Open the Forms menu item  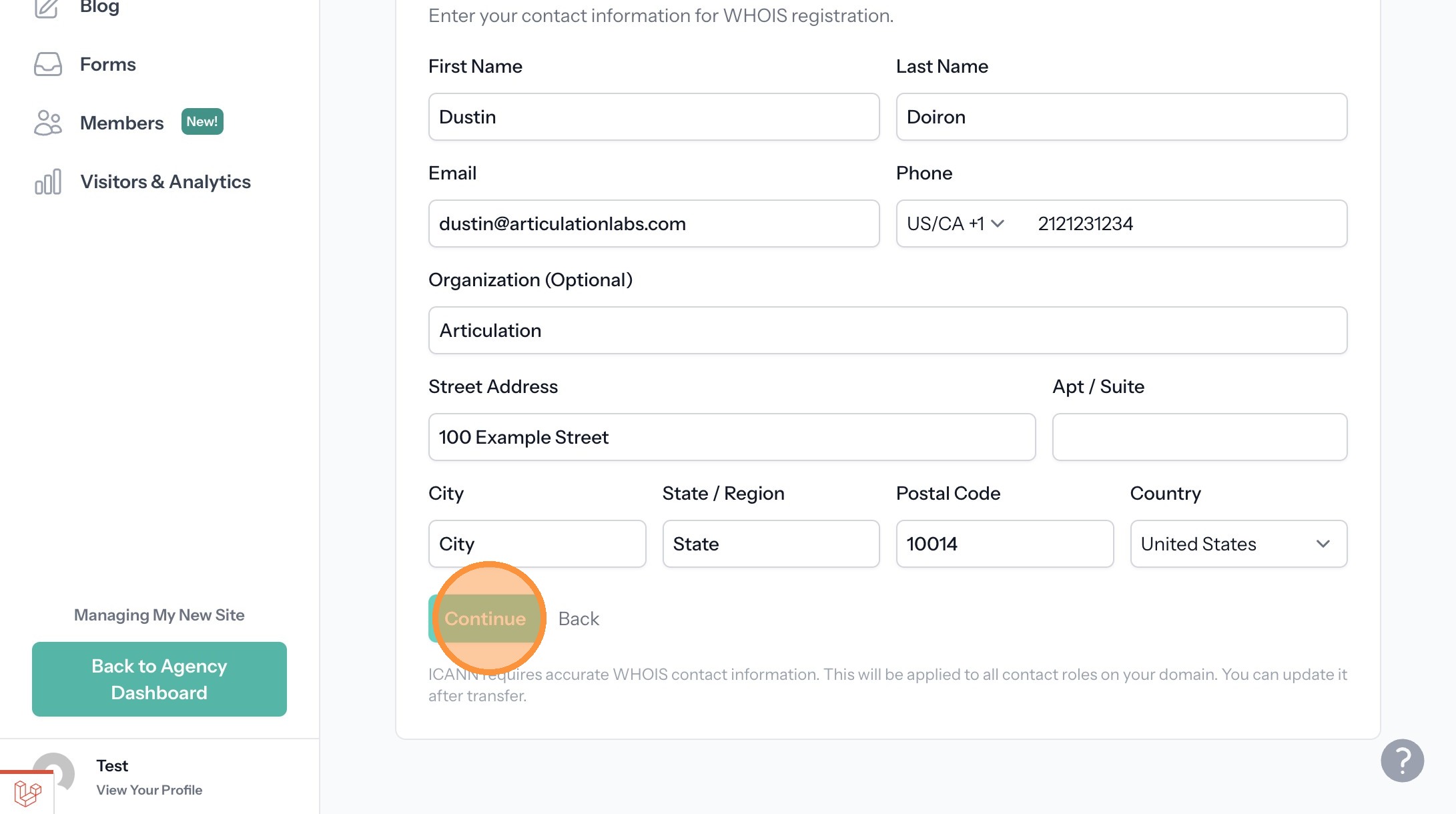click(x=108, y=65)
